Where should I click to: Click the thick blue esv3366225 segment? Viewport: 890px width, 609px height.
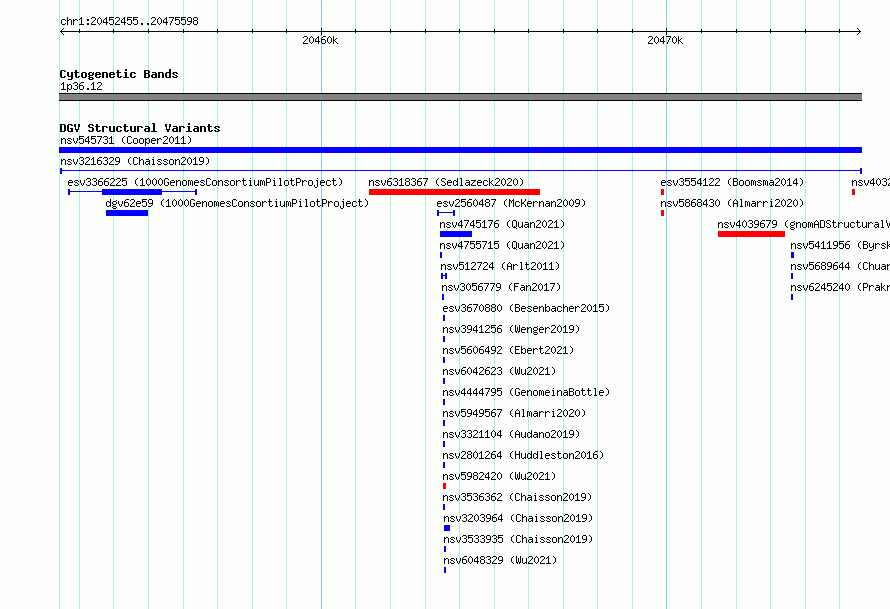[132, 192]
